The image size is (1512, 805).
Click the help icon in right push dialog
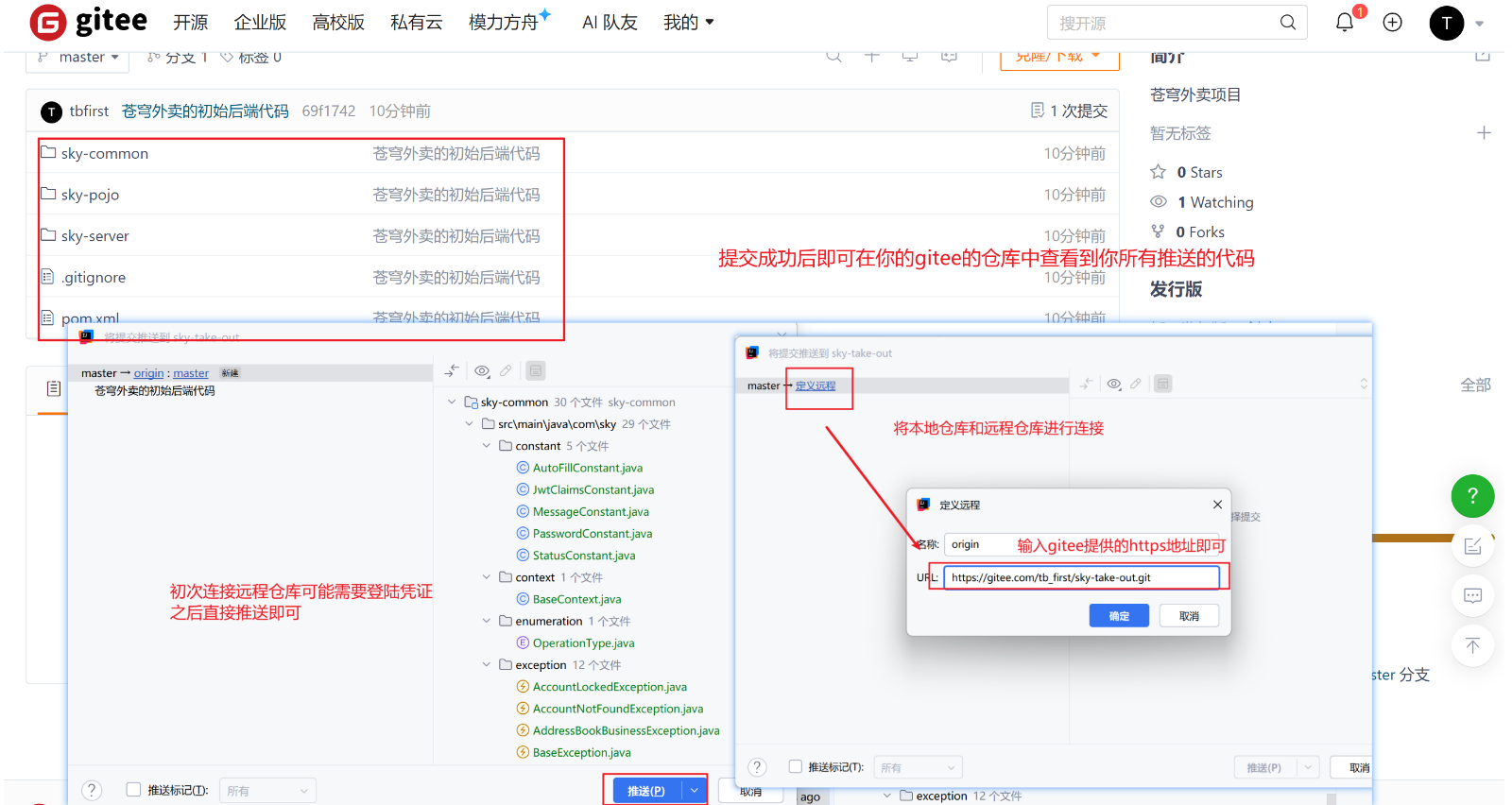pos(757,767)
